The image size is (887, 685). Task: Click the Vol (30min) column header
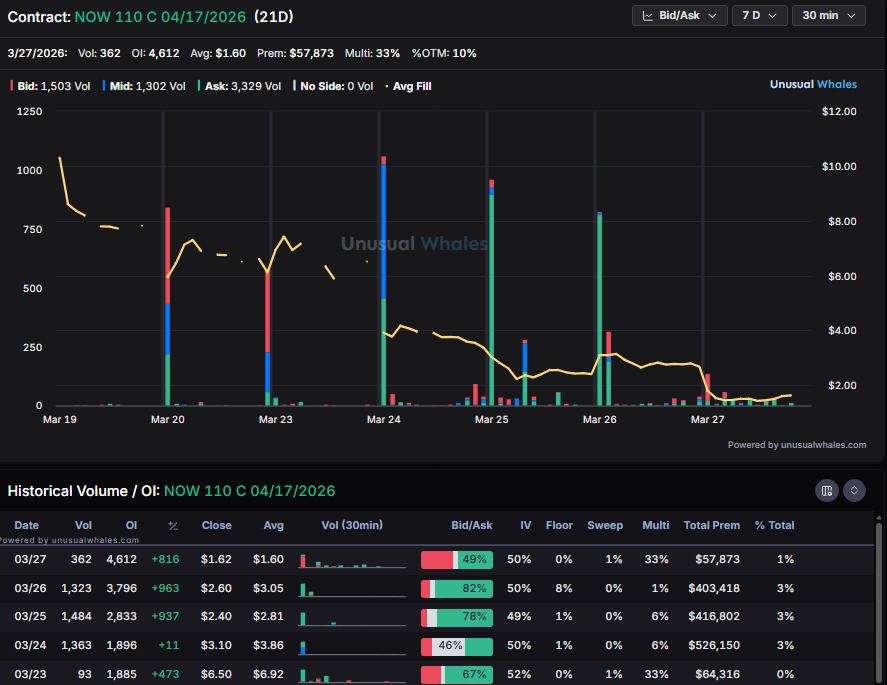[352, 525]
